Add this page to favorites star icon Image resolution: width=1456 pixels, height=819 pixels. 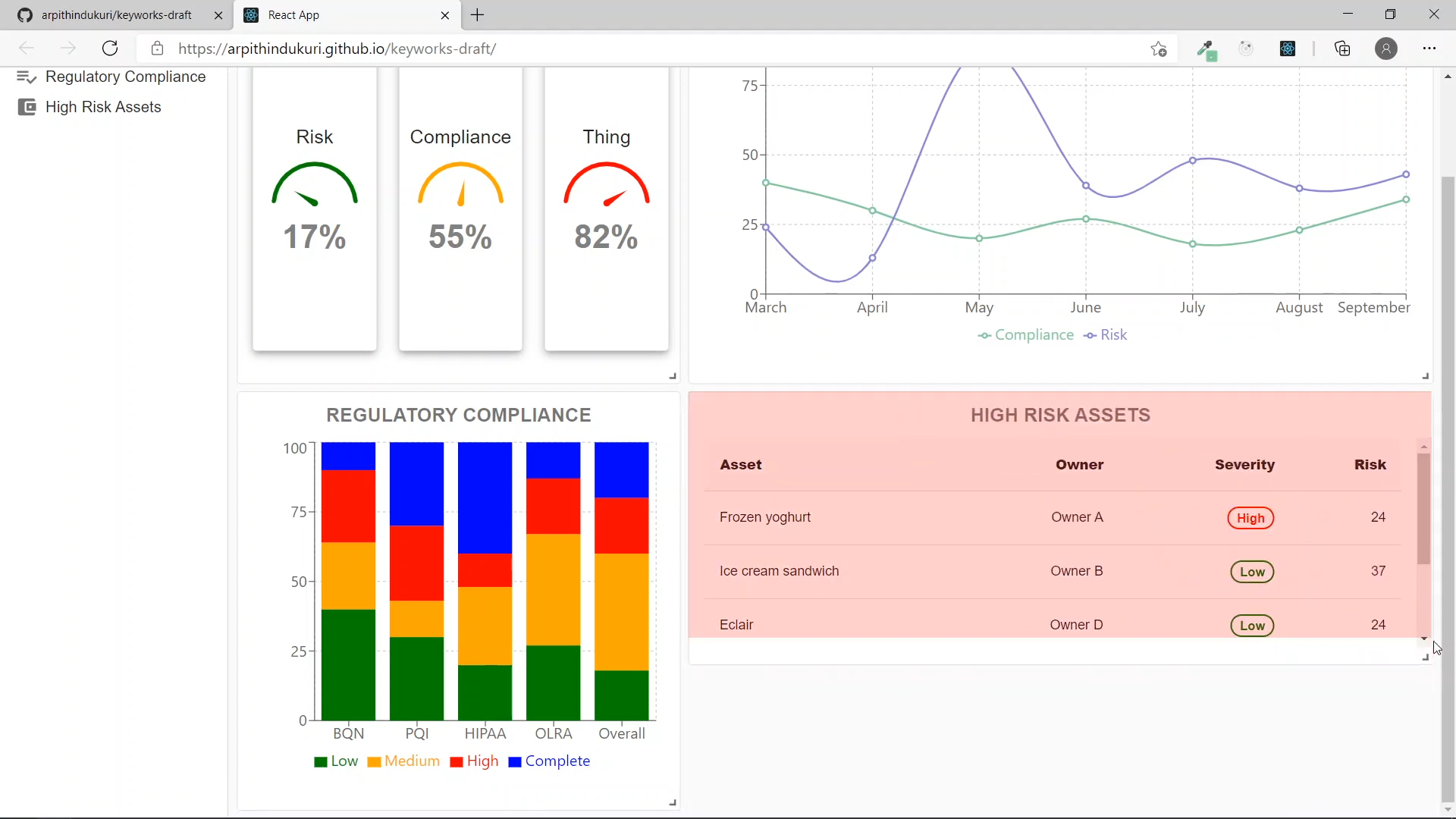click(1159, 49)
